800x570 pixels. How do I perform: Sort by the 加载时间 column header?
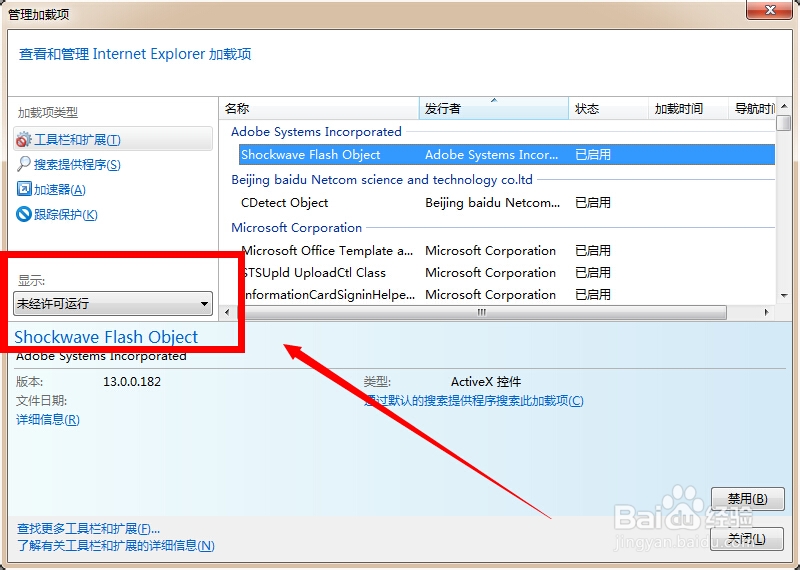[688, 108]
